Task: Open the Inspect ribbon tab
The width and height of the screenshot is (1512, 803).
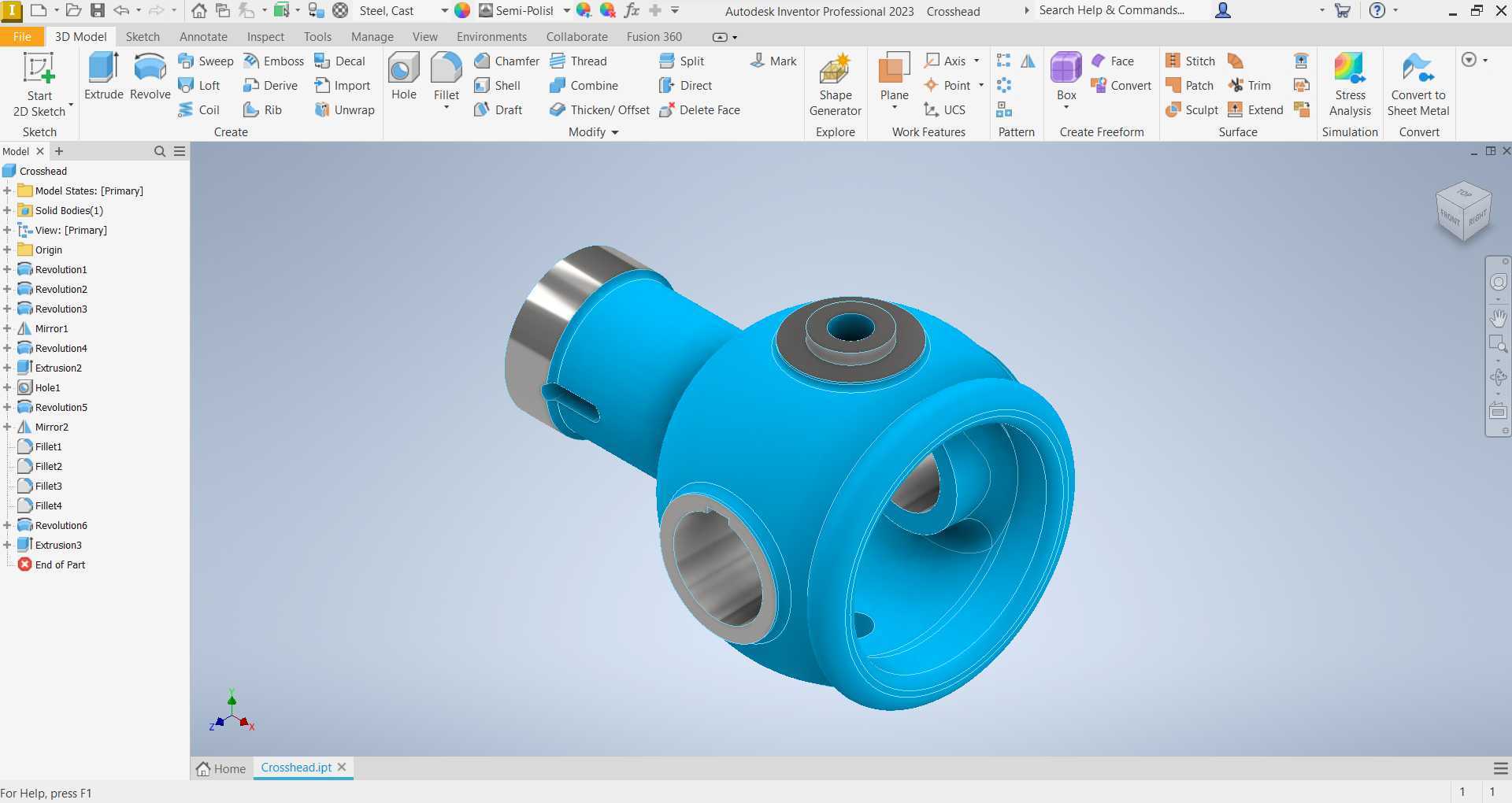Action: point(265,36)
